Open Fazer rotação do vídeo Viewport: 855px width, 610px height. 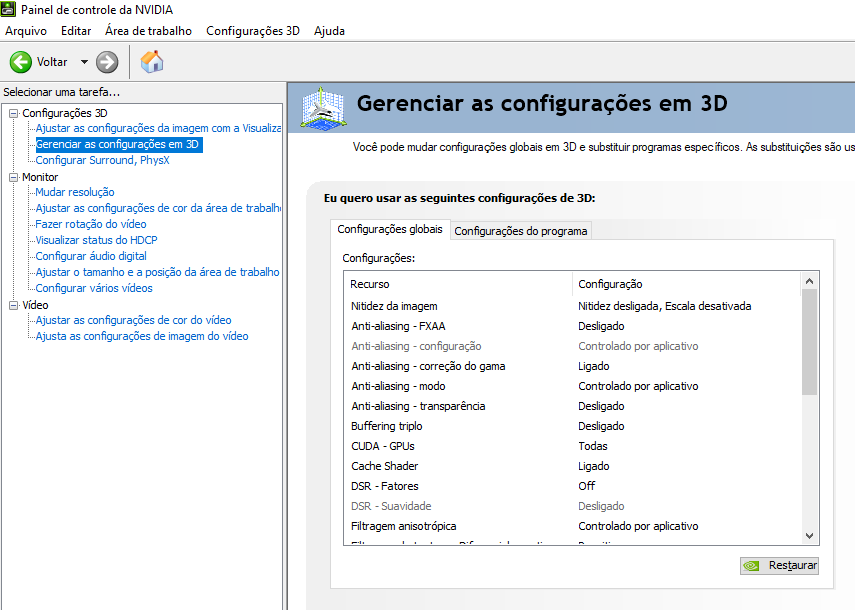pos(91,224)
